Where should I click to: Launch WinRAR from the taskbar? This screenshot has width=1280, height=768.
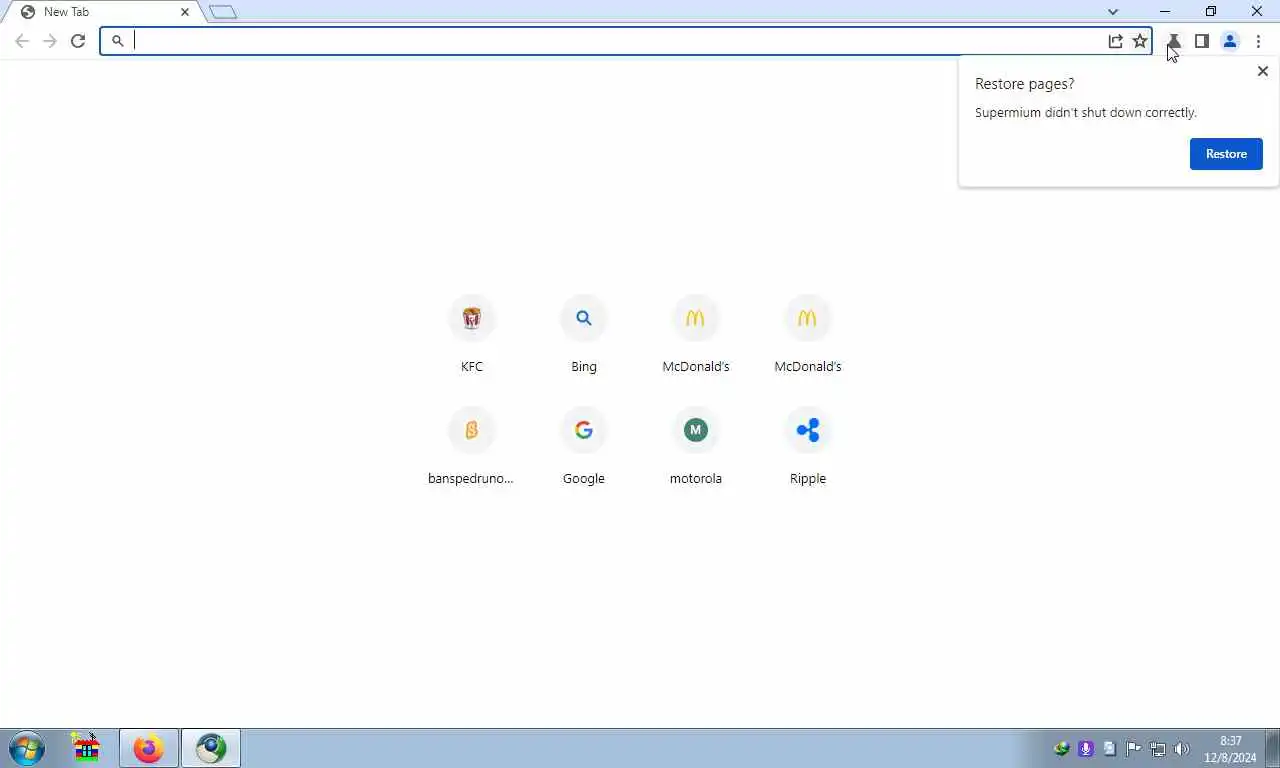click(x=87, y=748)
